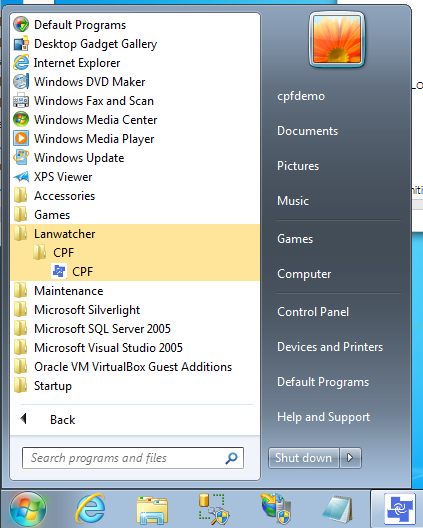Viewport: 423px width, 528px height.
Task: Click the Search programs and files box
Action: click(133, 458)
